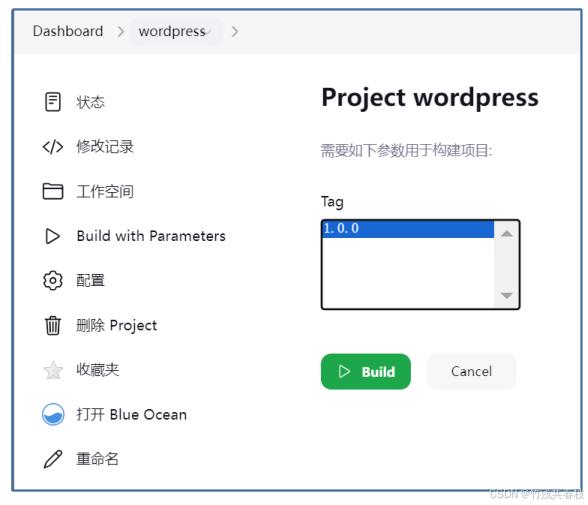Select Build with Parameters in sidebar
Image resolution: width=588 pixels, height=505 pixels.
pos(151,236)
